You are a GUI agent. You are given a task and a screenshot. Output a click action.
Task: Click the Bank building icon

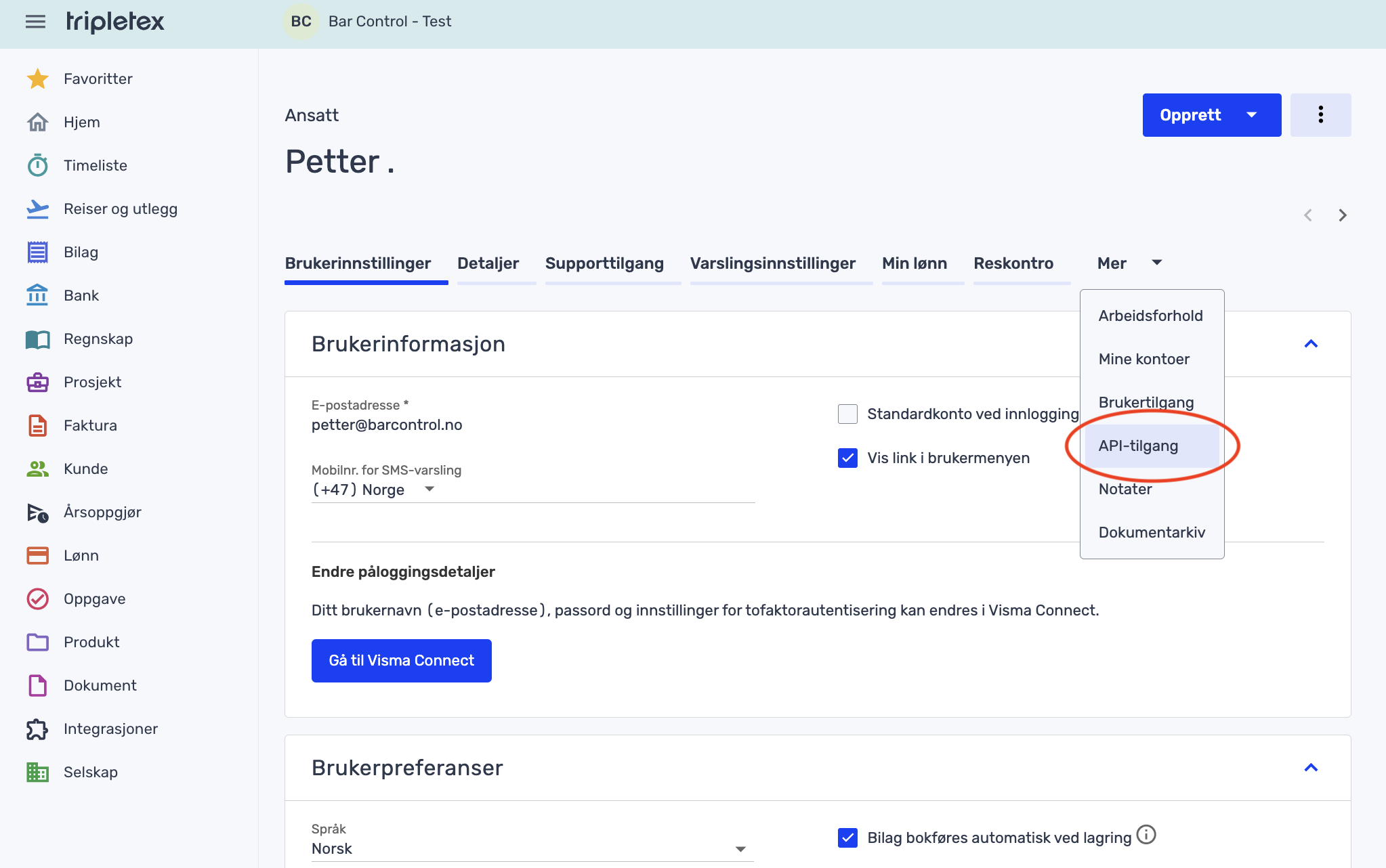pos(38,295)
